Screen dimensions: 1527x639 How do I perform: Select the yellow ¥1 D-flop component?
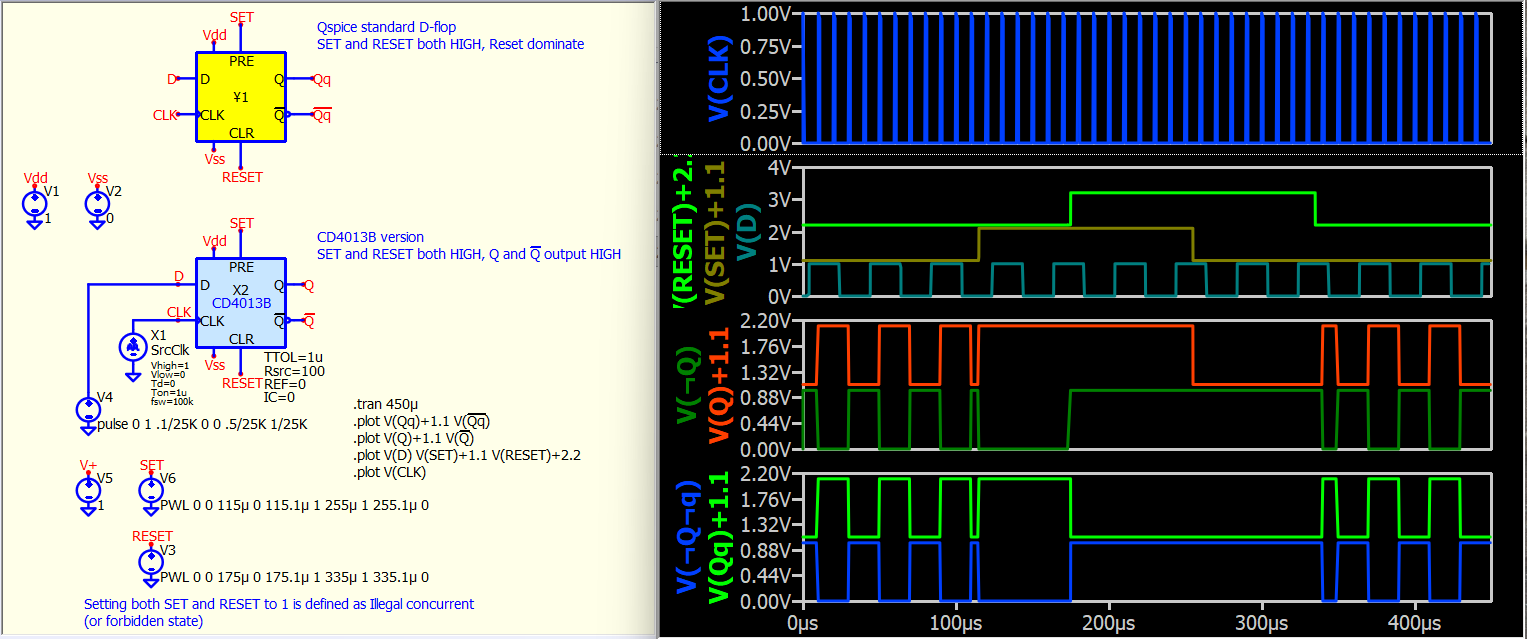[x=240, y=97]
